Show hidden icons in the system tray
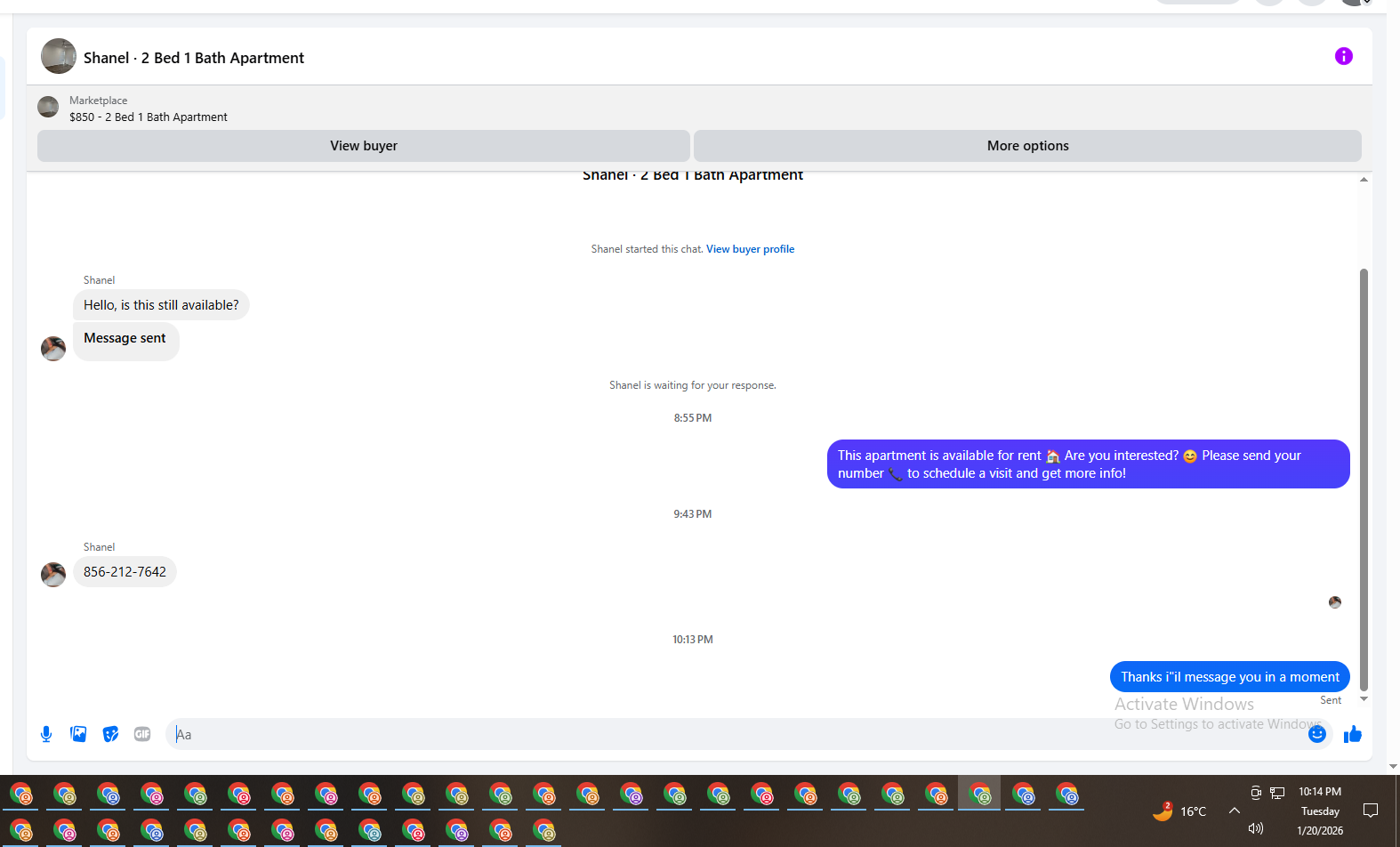This screenshot has height=847, width=1400. pyautogui.click(x=1234, y=811)
